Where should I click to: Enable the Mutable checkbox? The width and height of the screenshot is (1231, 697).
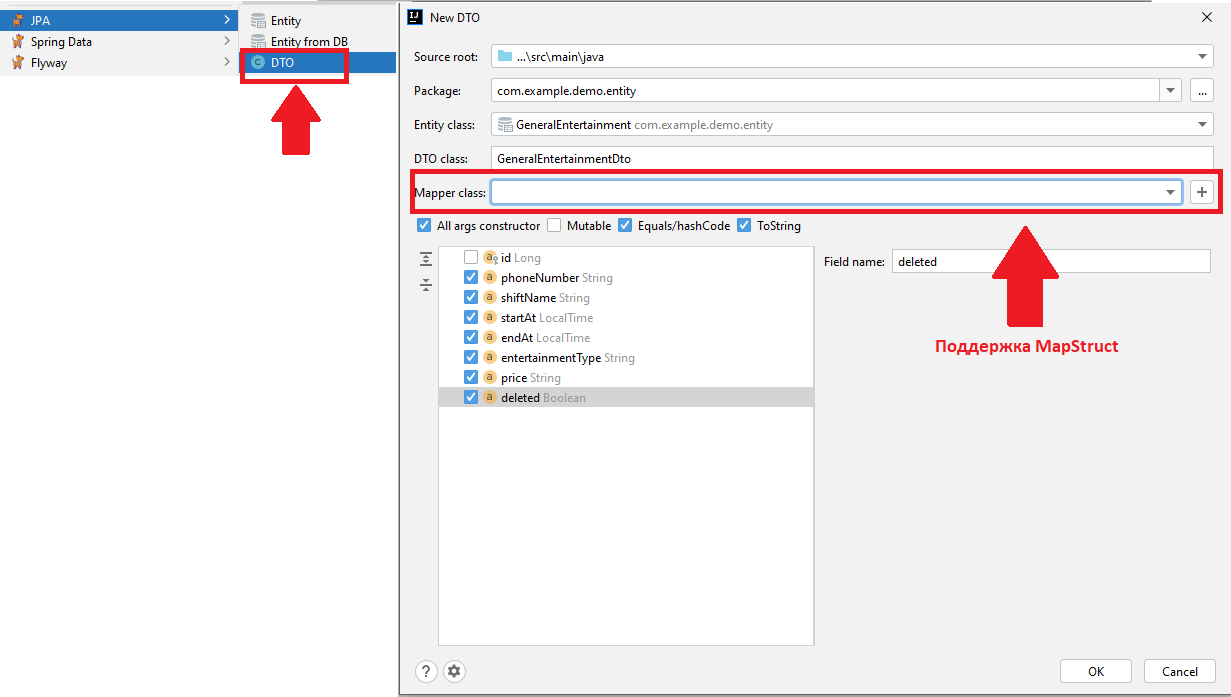coord(554,226)
